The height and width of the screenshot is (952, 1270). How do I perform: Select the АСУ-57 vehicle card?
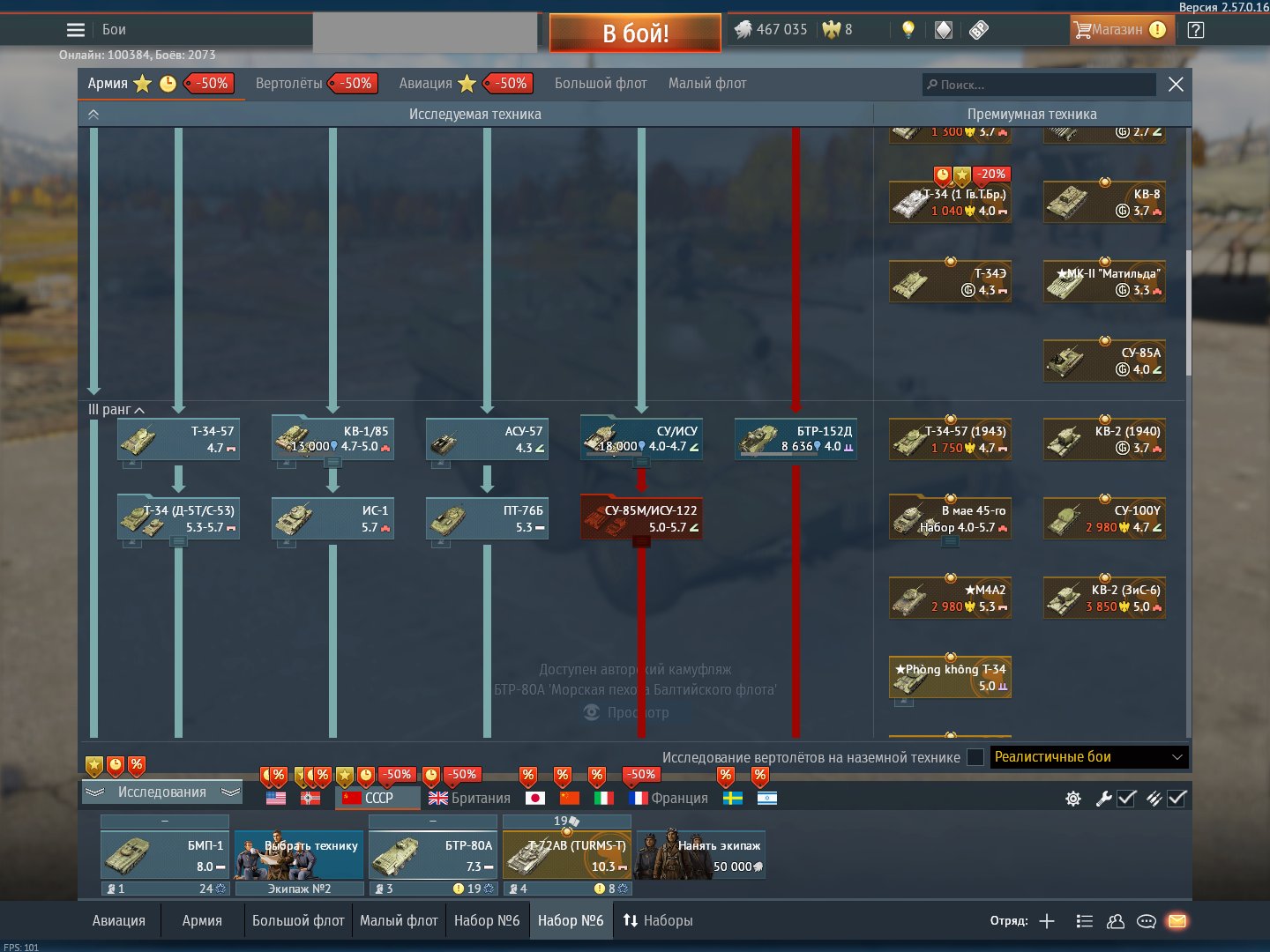pyautogui.click(x=488, y=439)
